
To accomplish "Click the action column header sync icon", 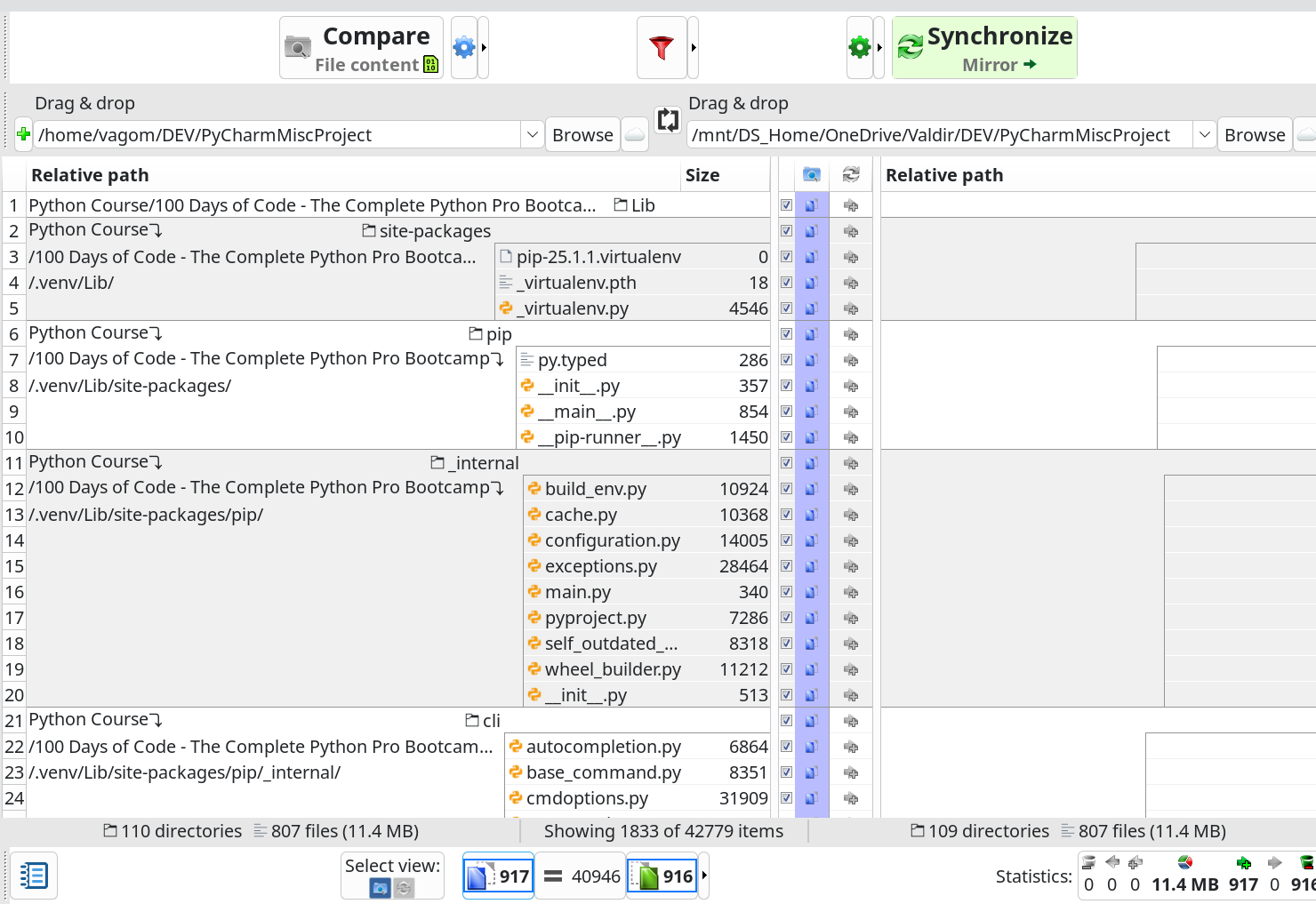I will 851,175.
